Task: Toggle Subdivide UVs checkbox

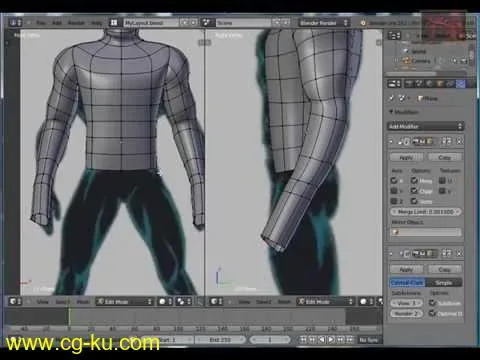Action: [x=433, y=303]
